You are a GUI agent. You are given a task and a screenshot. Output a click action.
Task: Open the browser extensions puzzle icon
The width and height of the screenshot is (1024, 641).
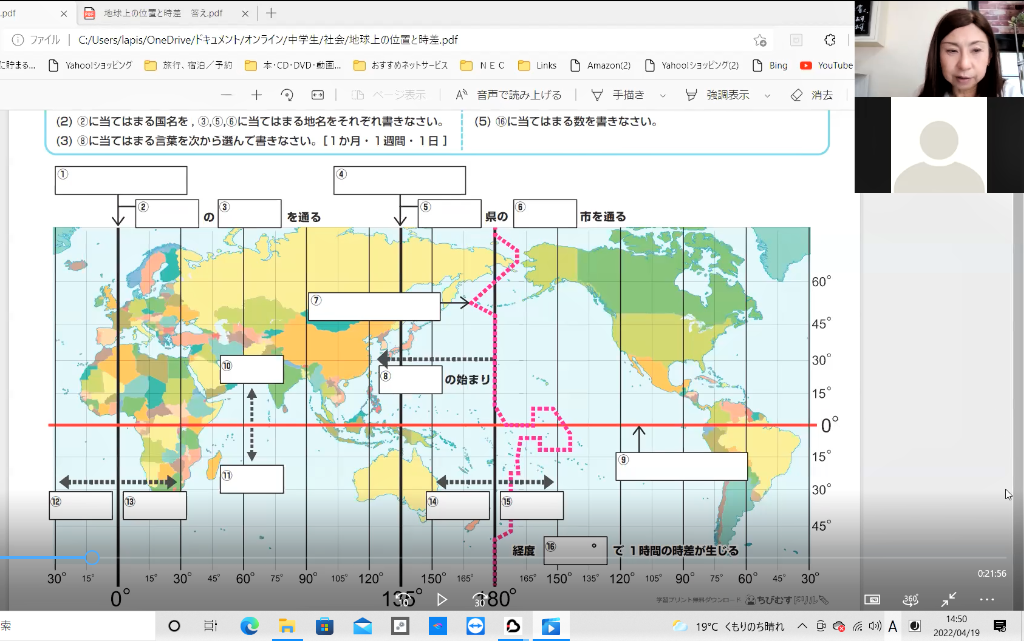(829, 40)
